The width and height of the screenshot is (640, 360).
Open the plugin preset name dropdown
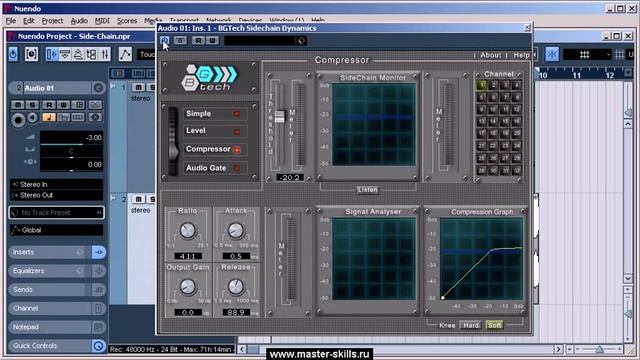[x=260, y=40]
